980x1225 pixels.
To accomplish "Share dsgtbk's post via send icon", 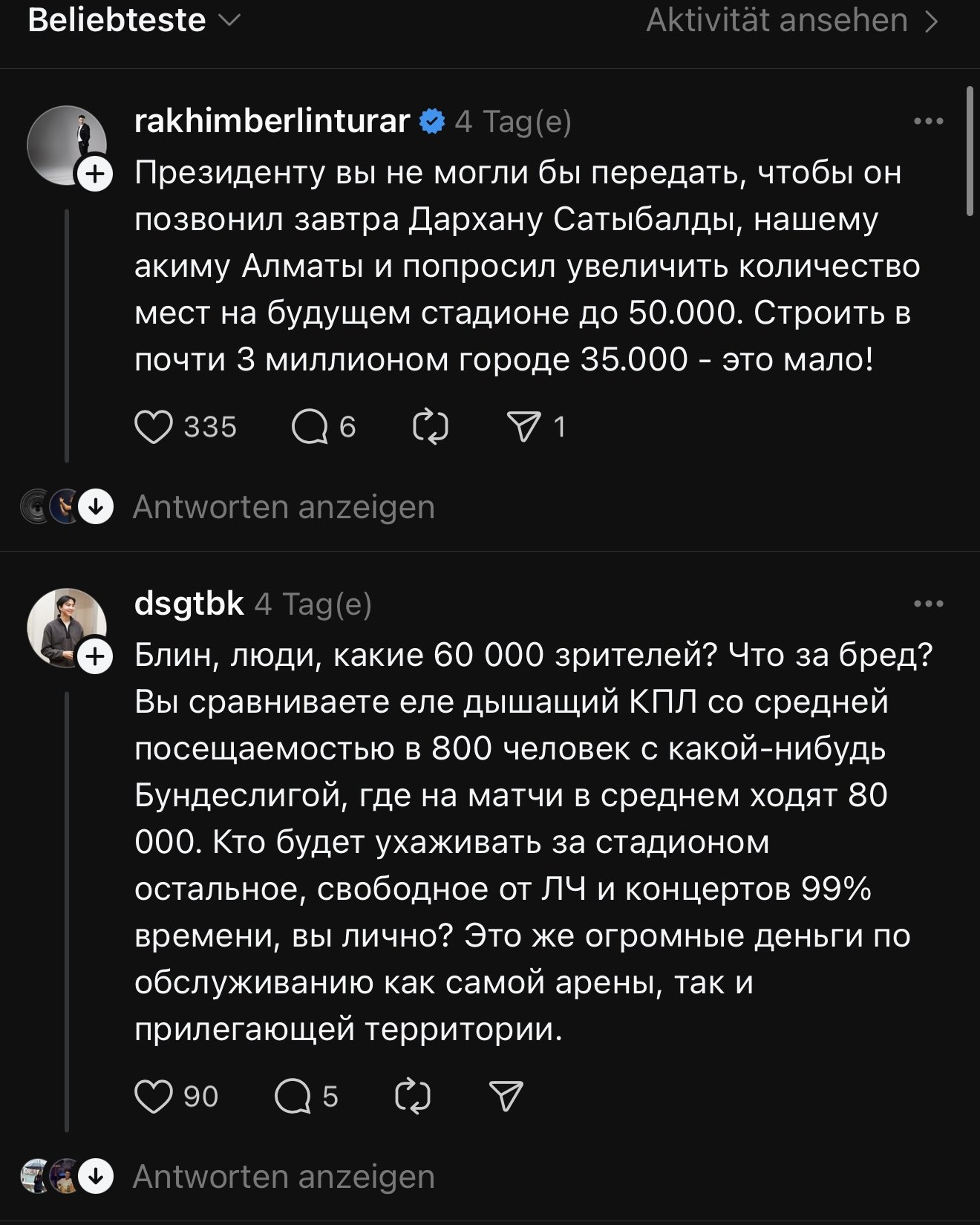I will tap(506, 1097).
